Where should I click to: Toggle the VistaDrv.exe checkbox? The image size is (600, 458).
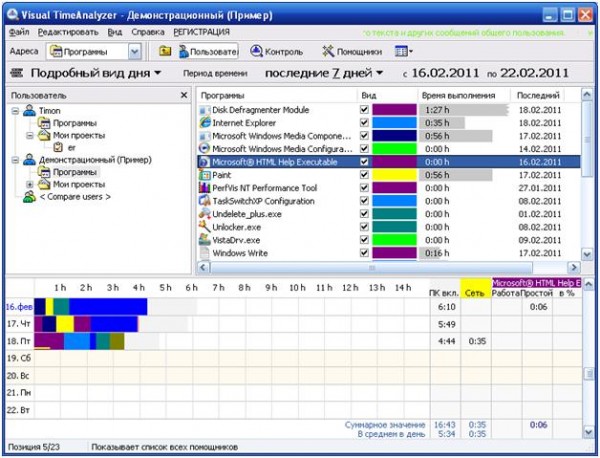(x=364, y=240)
